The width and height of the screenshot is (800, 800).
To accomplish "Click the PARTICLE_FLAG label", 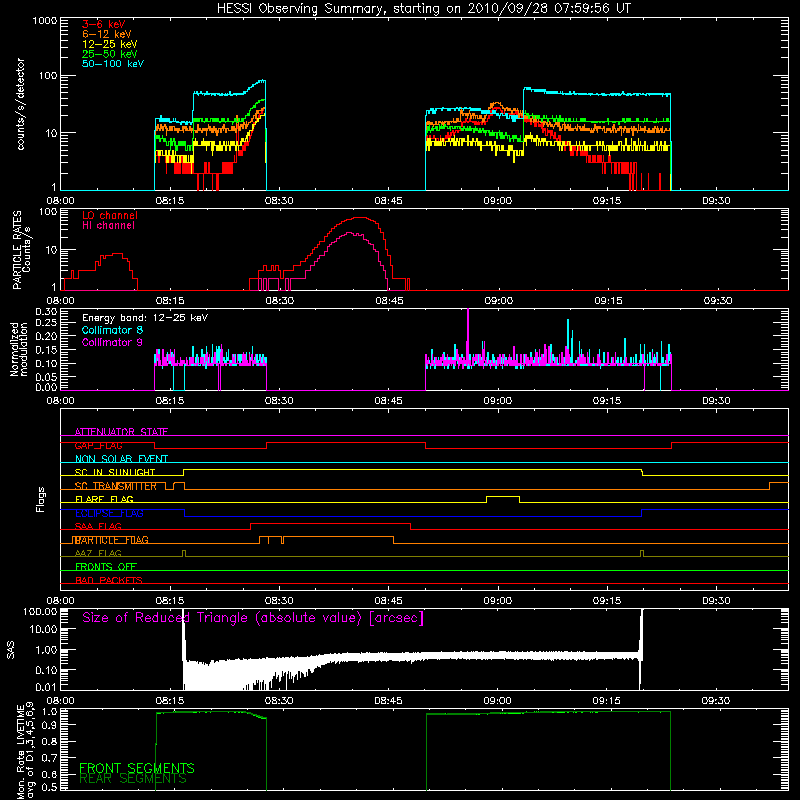I will 111,539.
